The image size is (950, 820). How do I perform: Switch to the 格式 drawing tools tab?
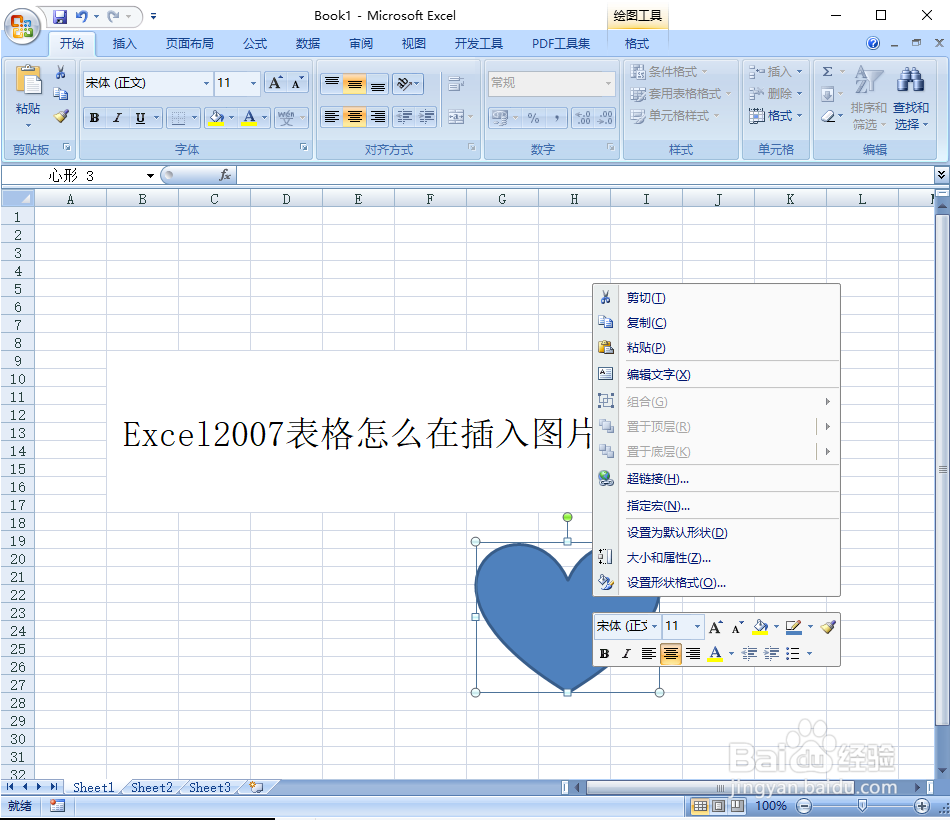(x=637, y=44)
